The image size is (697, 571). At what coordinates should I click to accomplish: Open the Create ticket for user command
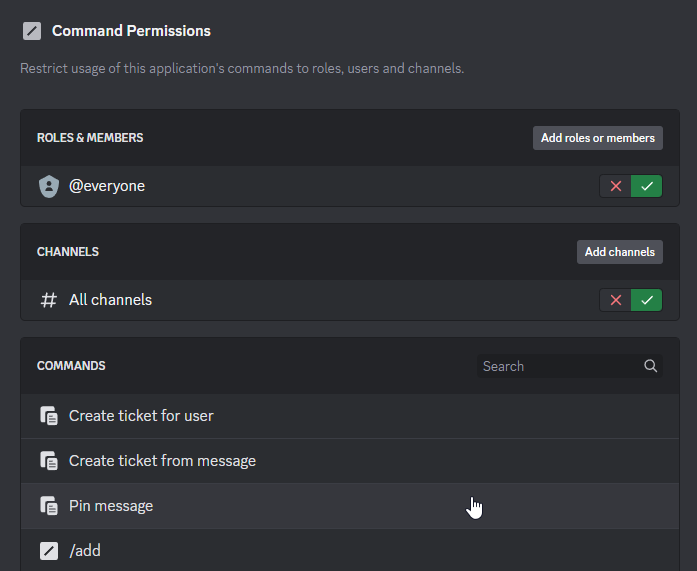(x=141, y=416)
